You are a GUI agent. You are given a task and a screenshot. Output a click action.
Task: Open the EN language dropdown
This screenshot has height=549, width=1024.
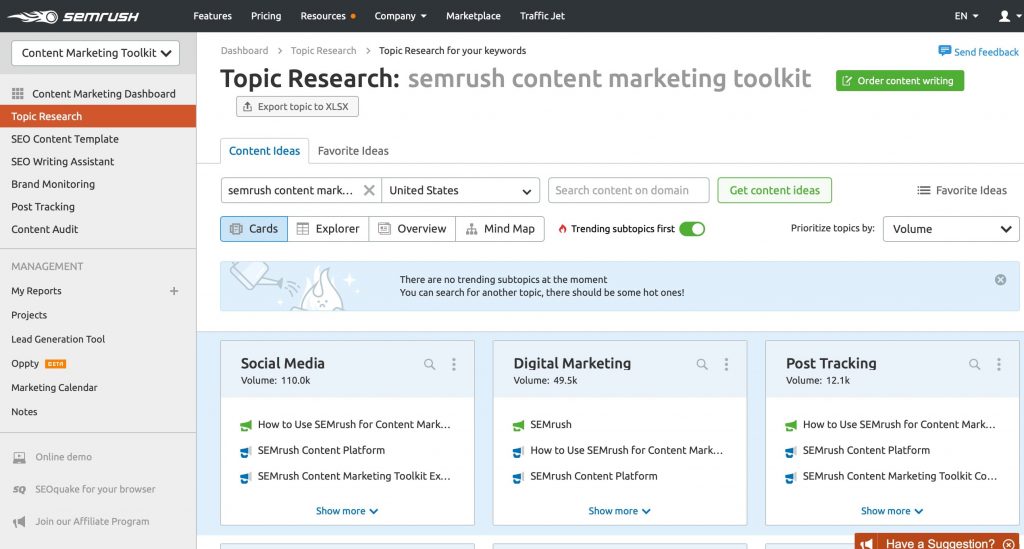pyautogui.click(x=966, y=16)
